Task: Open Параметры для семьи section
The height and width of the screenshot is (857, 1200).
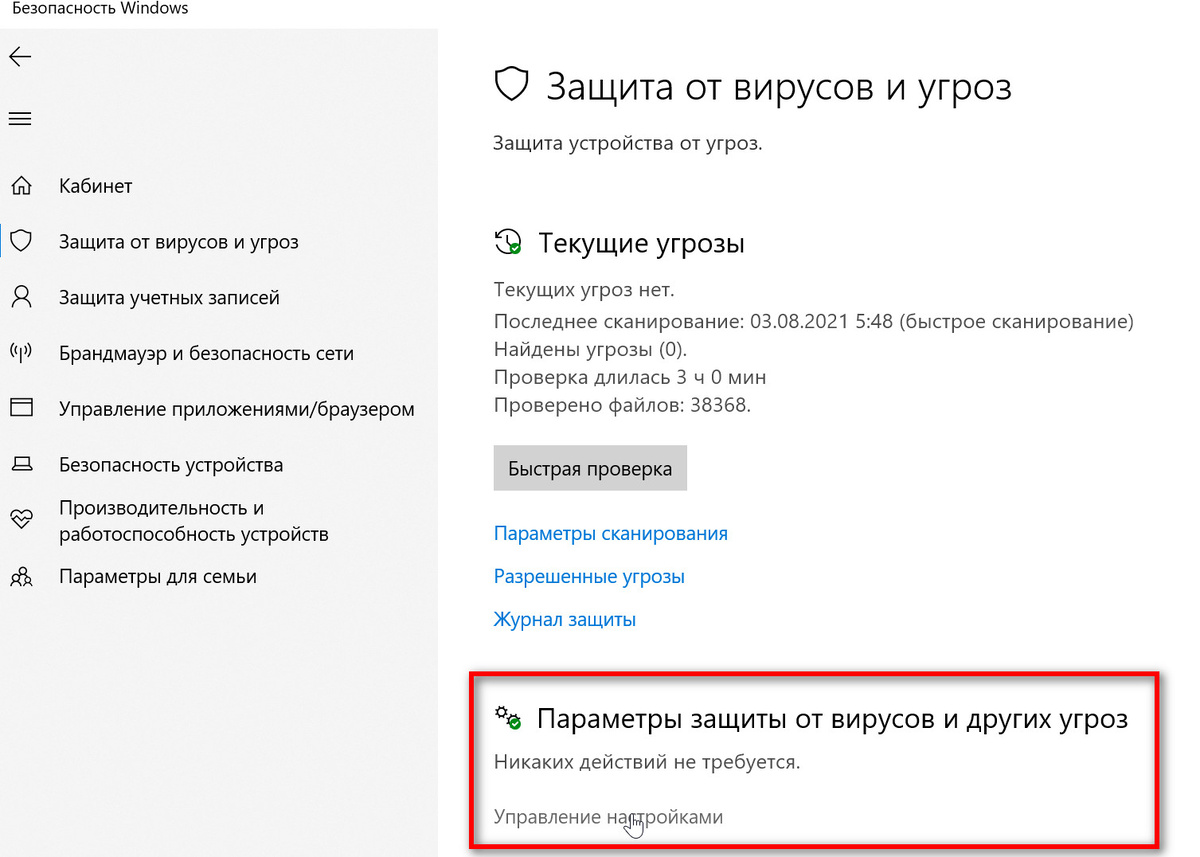Action: tap(158, 576)
